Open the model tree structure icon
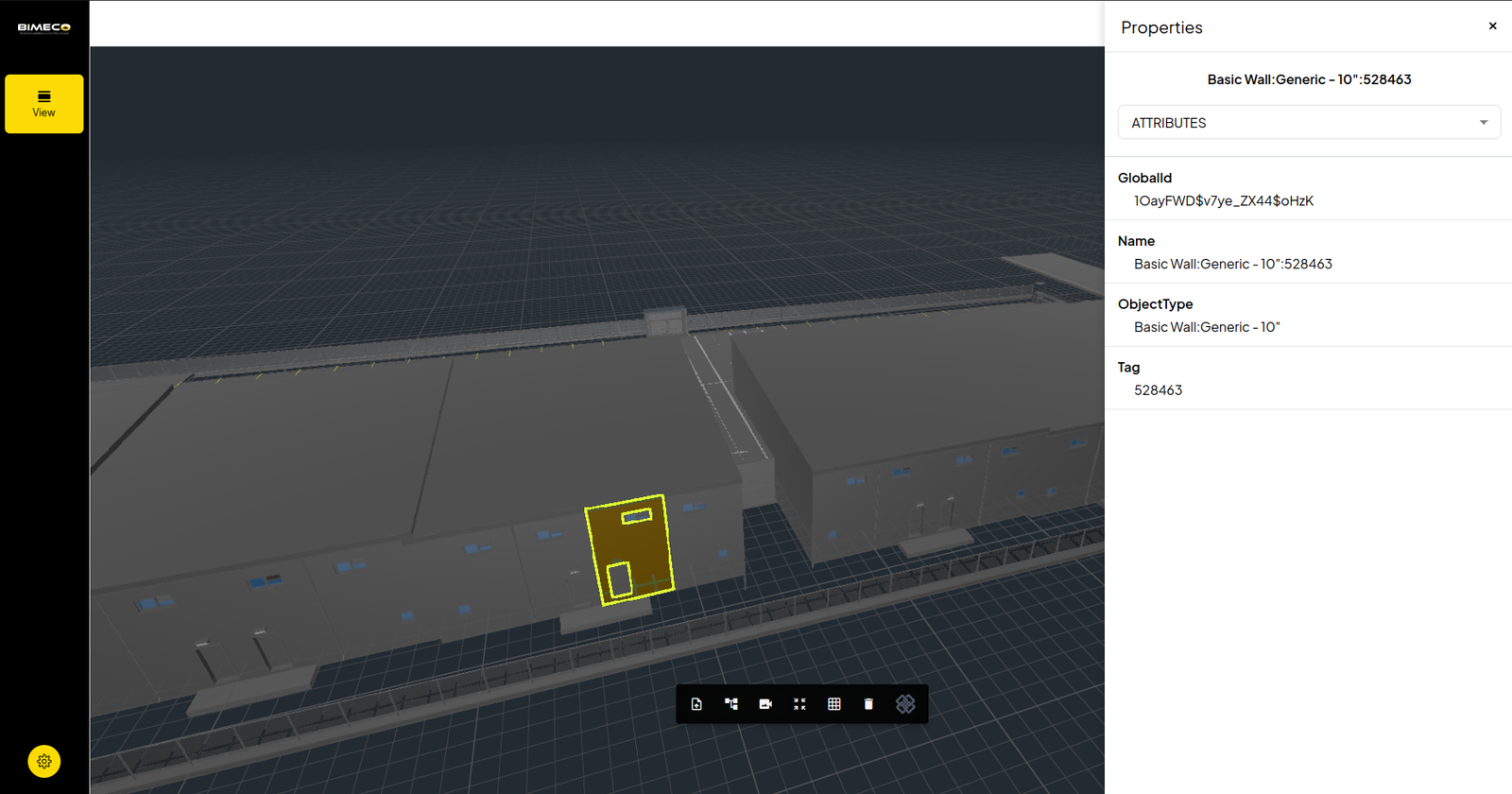Image resolution: width=1512 pixels, height=794 pixels. pyautogui.click(x=731, y=704)
